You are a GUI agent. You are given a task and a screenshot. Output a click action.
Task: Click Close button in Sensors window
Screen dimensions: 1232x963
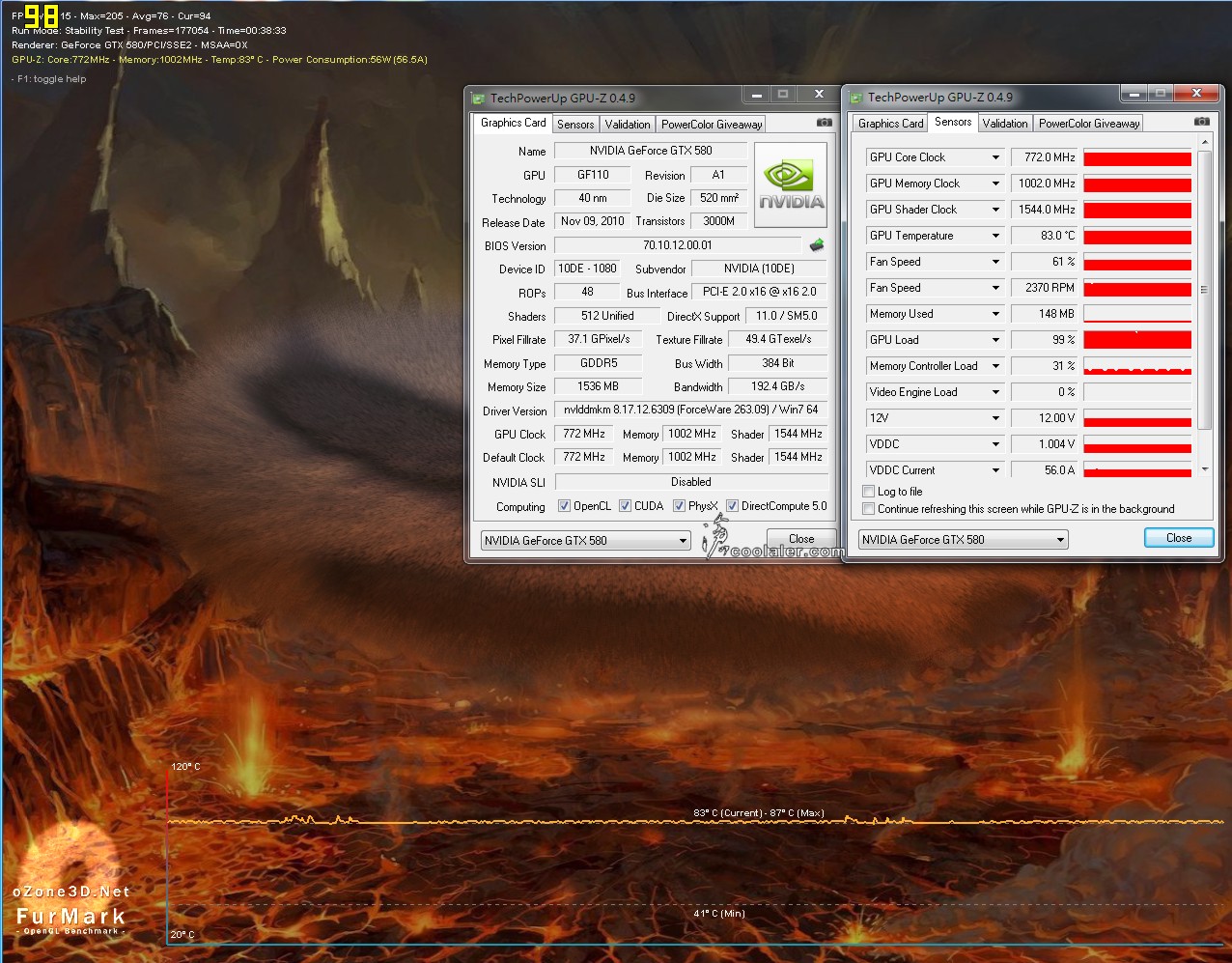[x=1179, y=538]
